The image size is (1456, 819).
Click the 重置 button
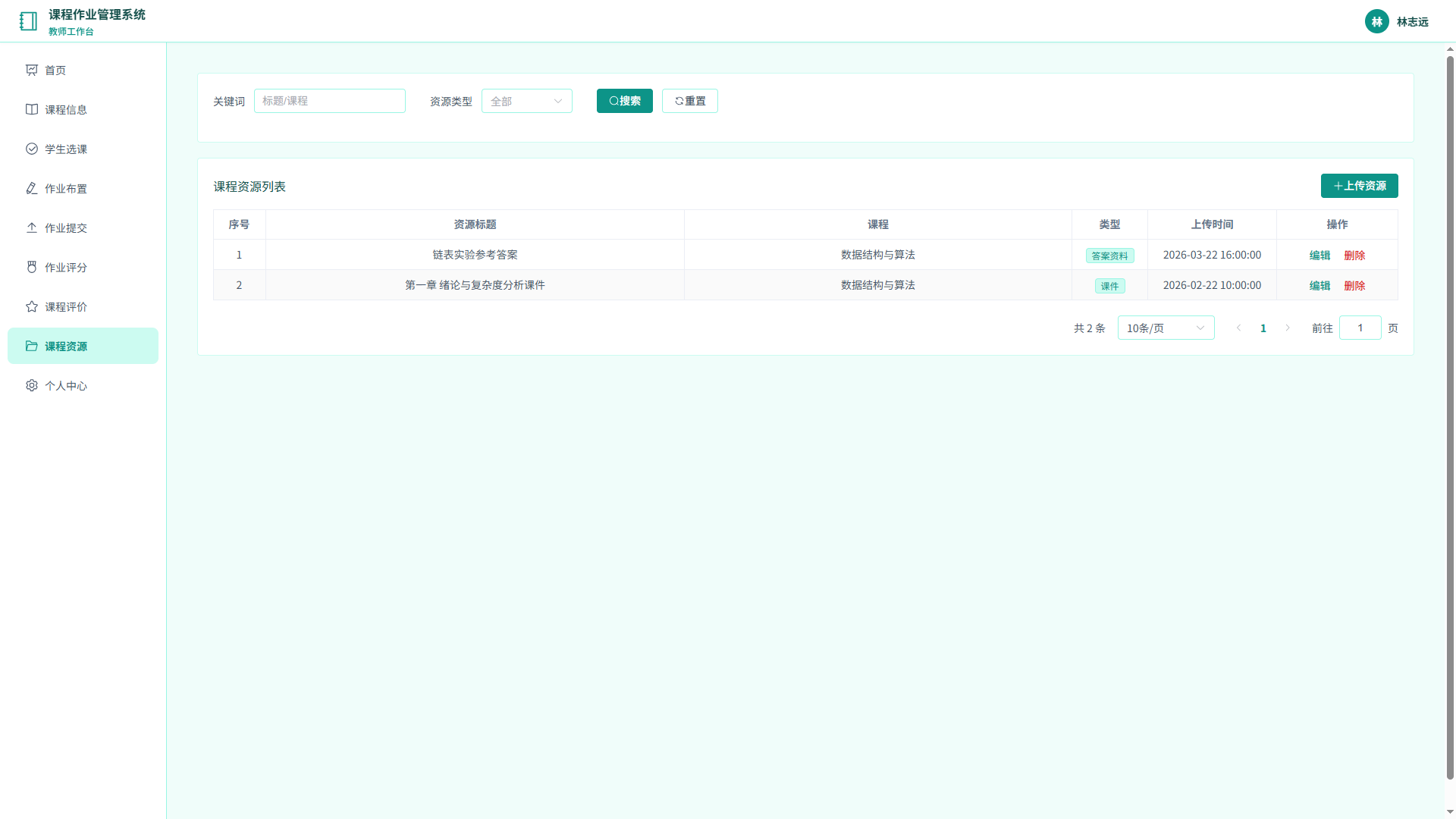pyautogui.click(x=689, y=101)
